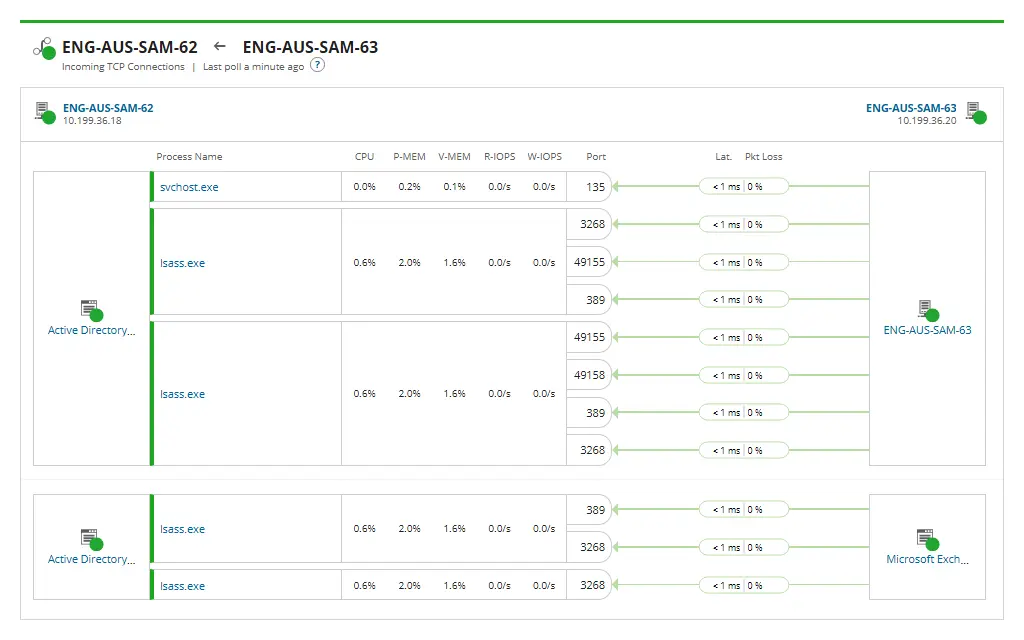
Task: Click the Process Name column header
Action: 189,157
